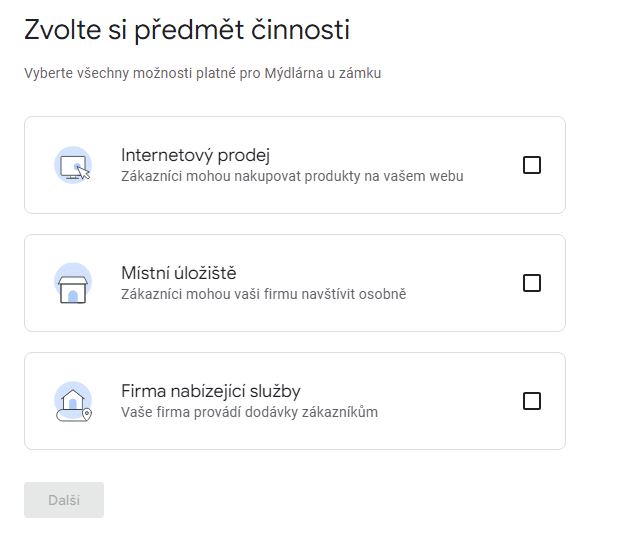Viewport: 631px width, 541px height.
Task: Click description about dodávky zákazníkům
Action: coord(250,412)
